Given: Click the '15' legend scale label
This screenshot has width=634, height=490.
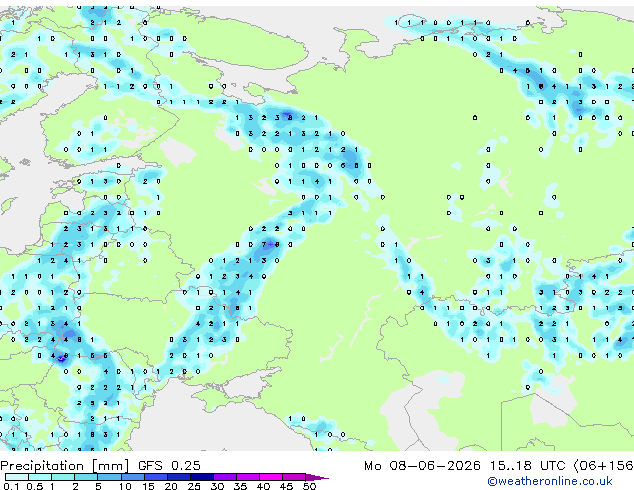Looking at the screenshot, I should point(148,486).
